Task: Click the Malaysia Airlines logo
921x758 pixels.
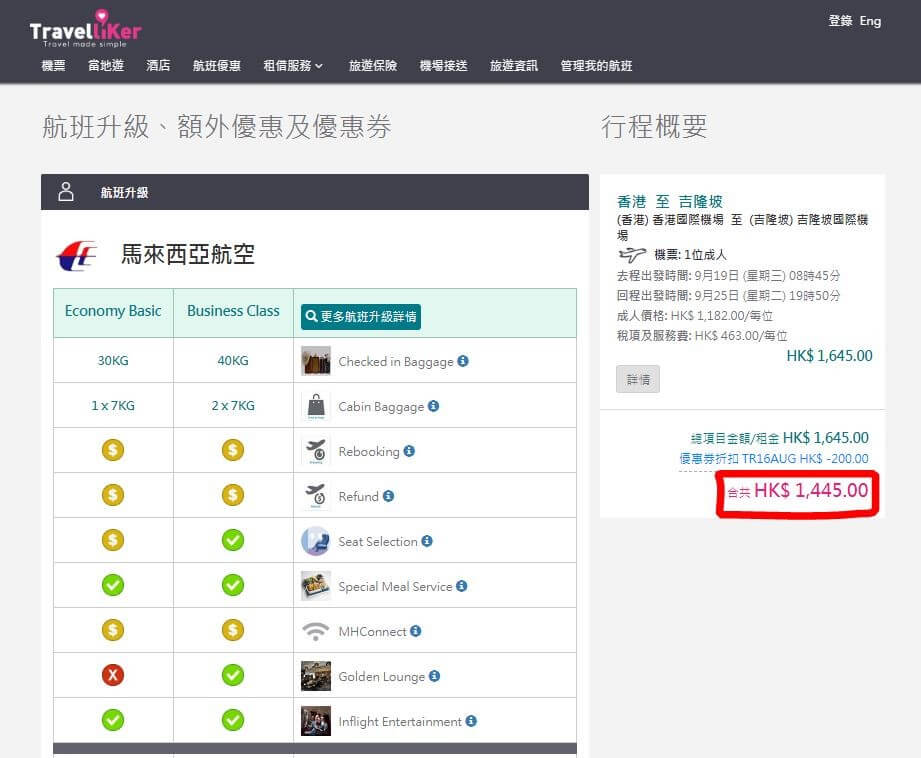Action: point(77,256)
